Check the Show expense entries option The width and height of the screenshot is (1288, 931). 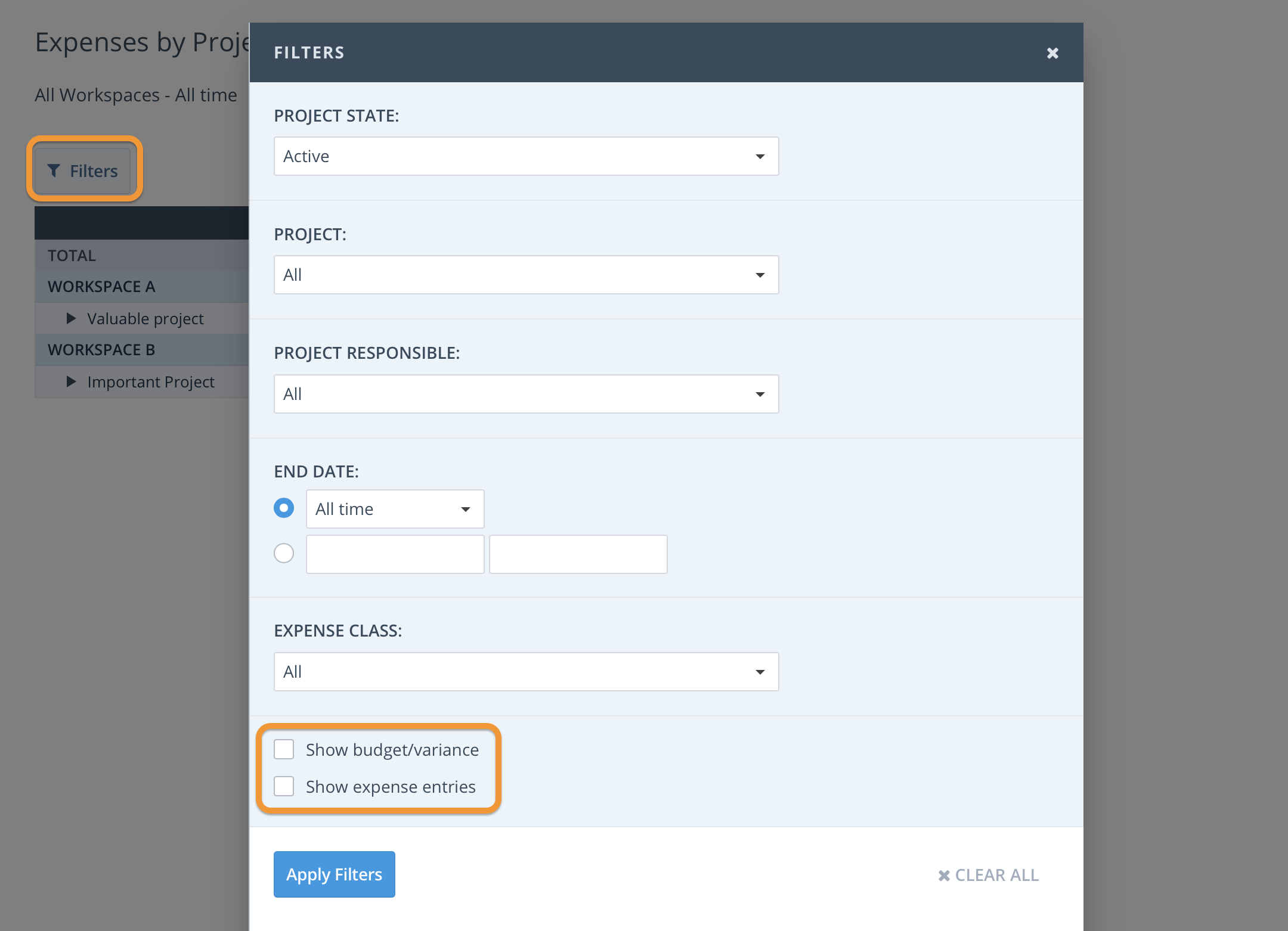[284, 786]
